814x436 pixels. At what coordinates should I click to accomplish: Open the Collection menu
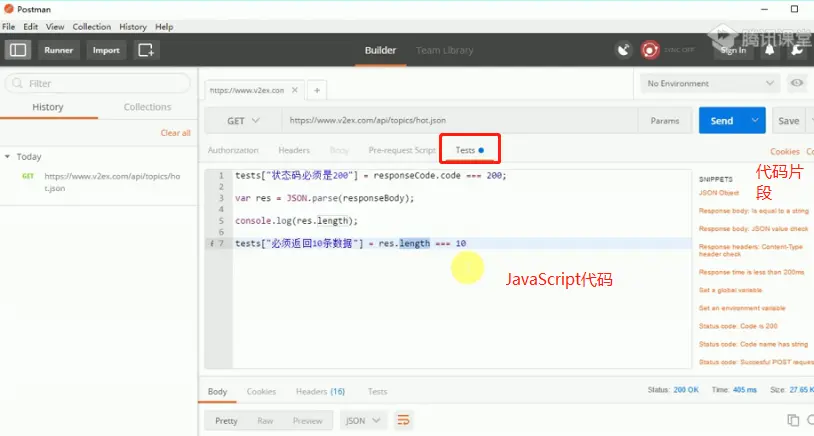point(92,26)
